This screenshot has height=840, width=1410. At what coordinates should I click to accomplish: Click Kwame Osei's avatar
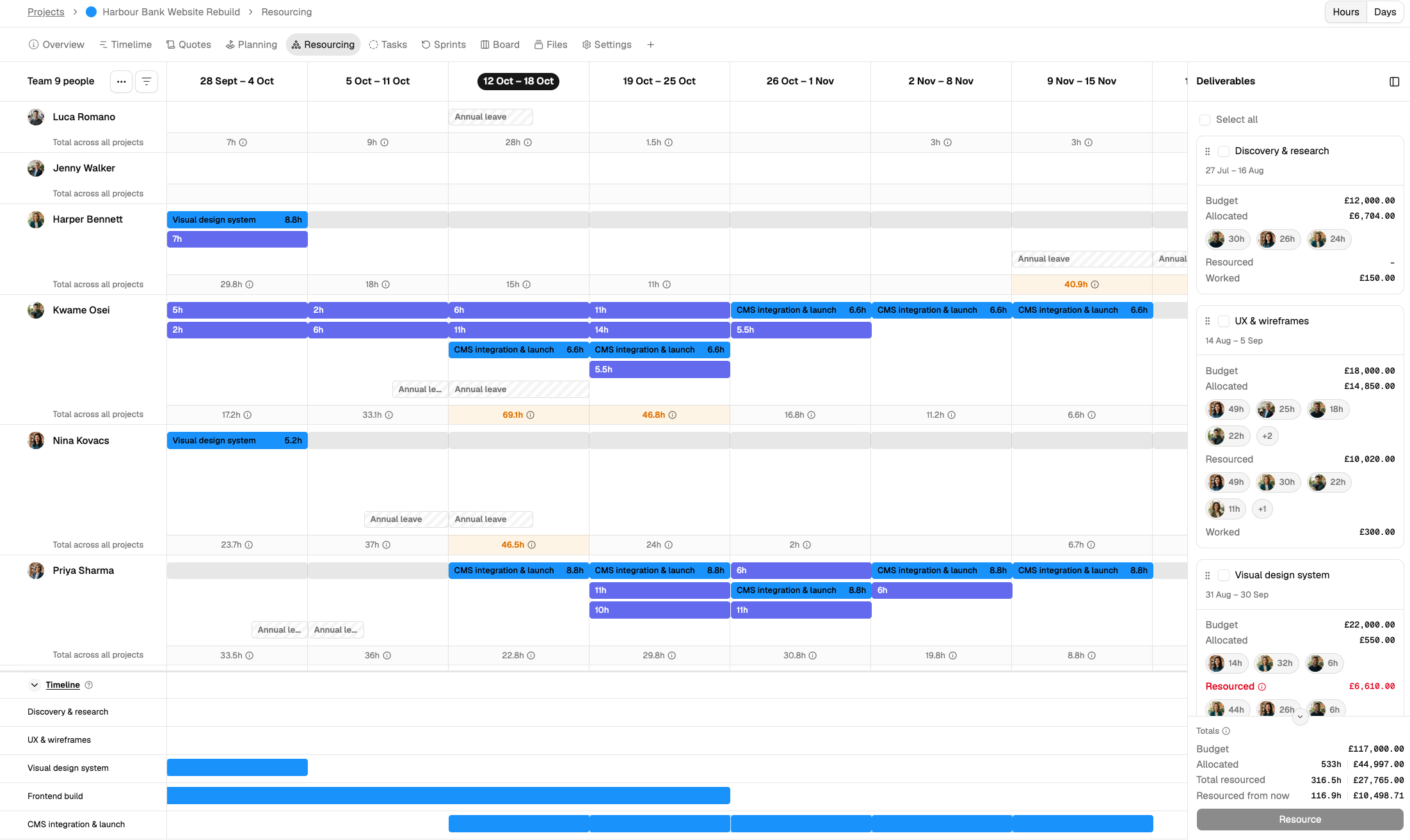pyautogui.click(x=36, y=310)
